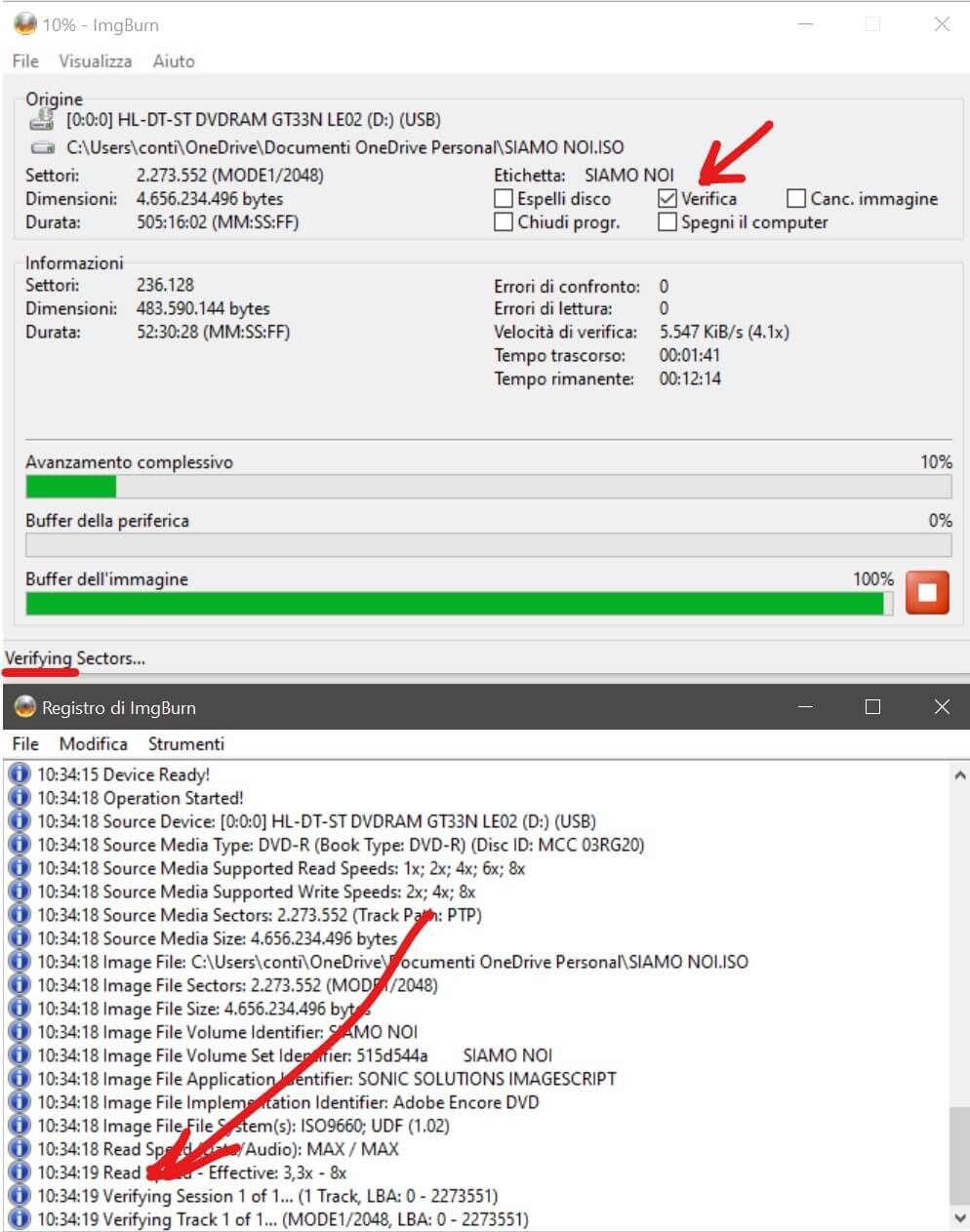Open the Strumenti menu in log window
Image resolution: width=970 pixels, height=1232 pixels.
(x=185, y=743)
